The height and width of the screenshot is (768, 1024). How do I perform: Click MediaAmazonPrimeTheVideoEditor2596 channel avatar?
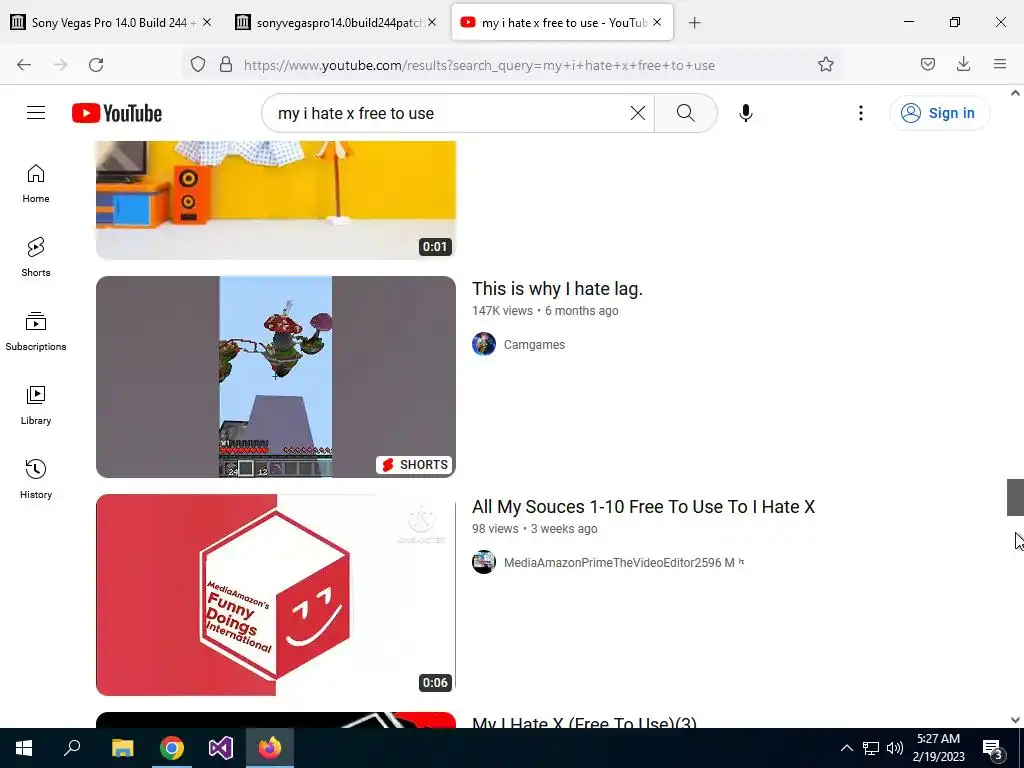(x=484, y=562)
